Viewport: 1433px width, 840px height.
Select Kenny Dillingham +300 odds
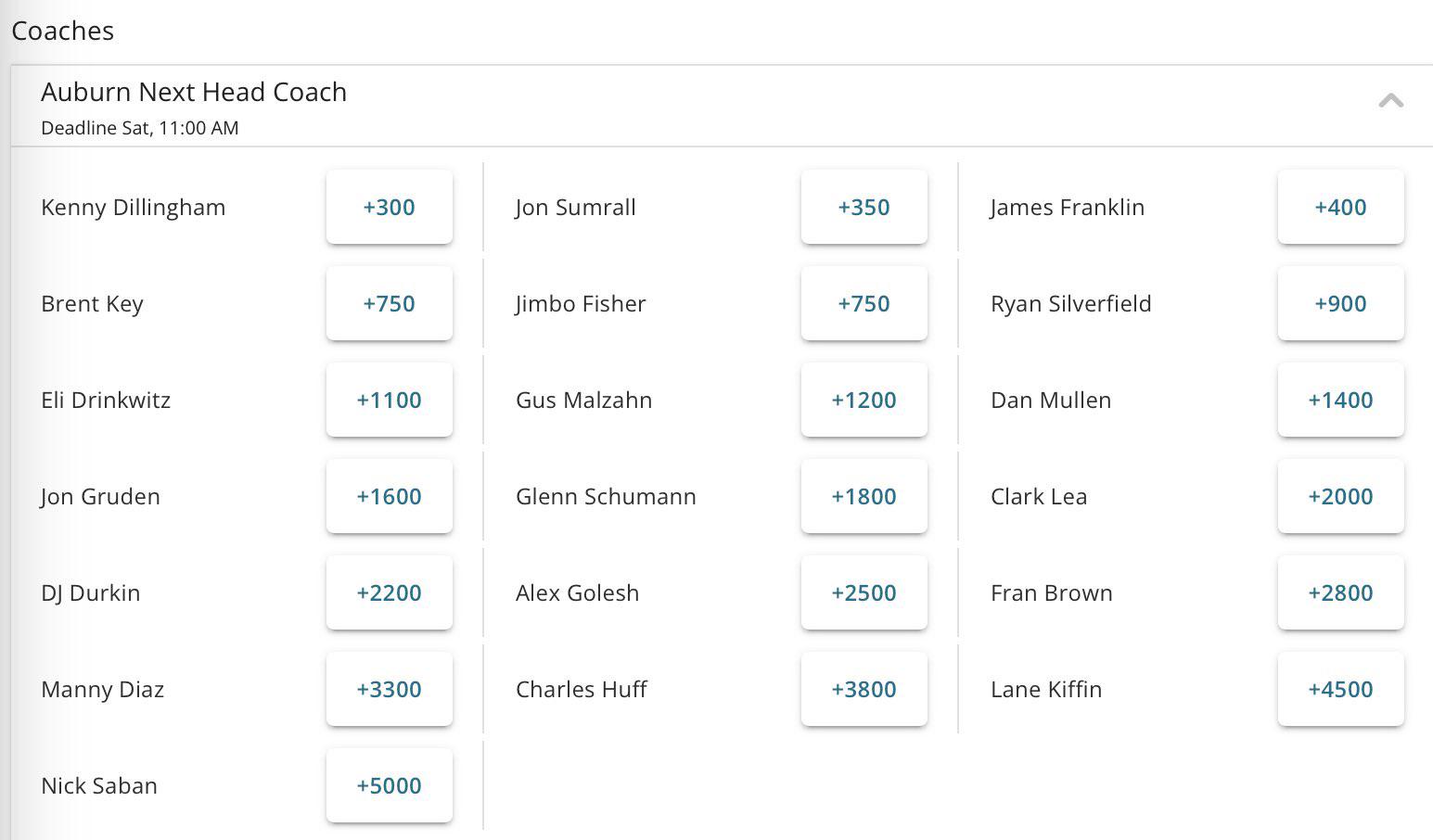coord(390,207)
